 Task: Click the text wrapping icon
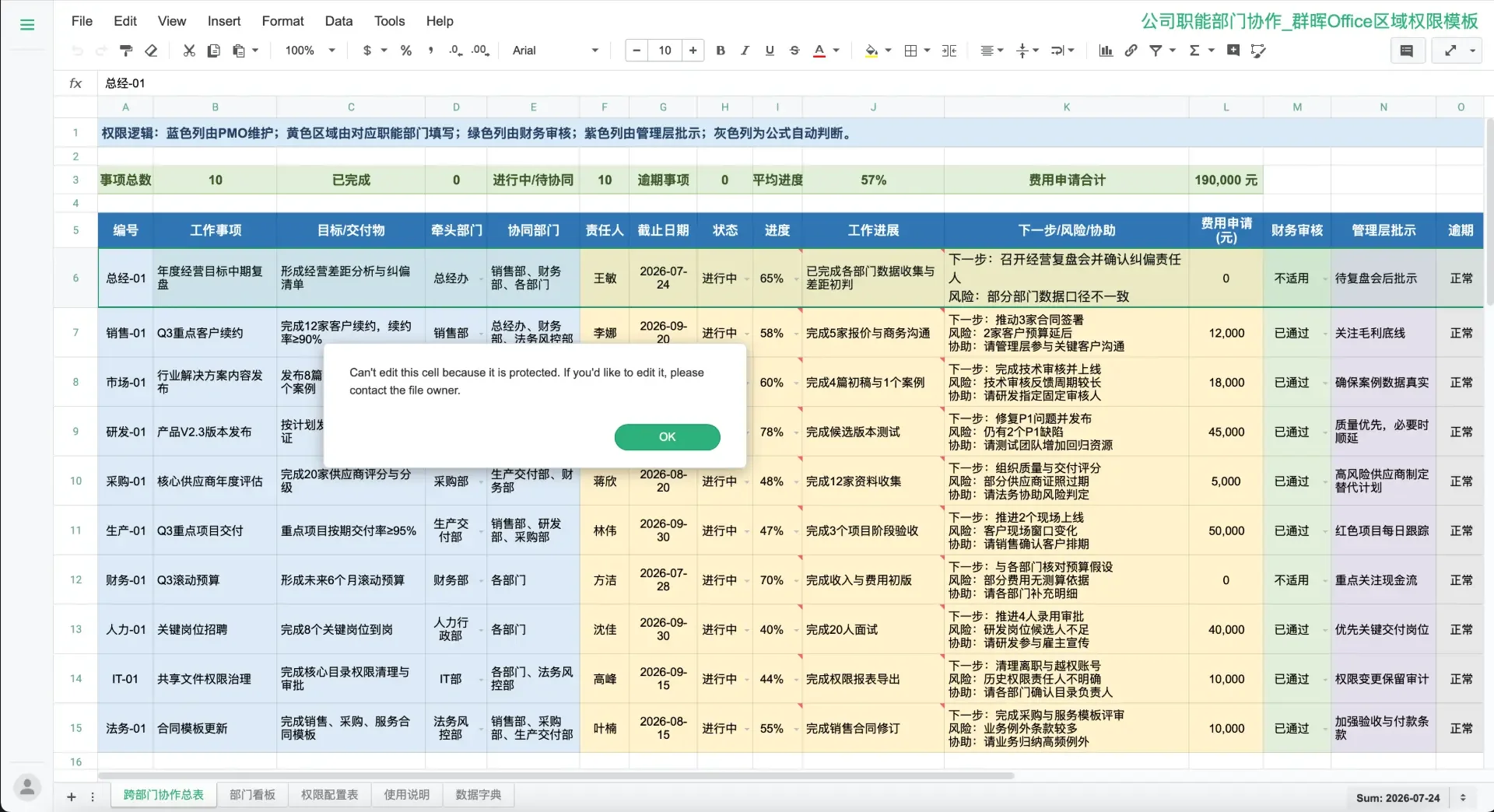[x=1057, y=51]
